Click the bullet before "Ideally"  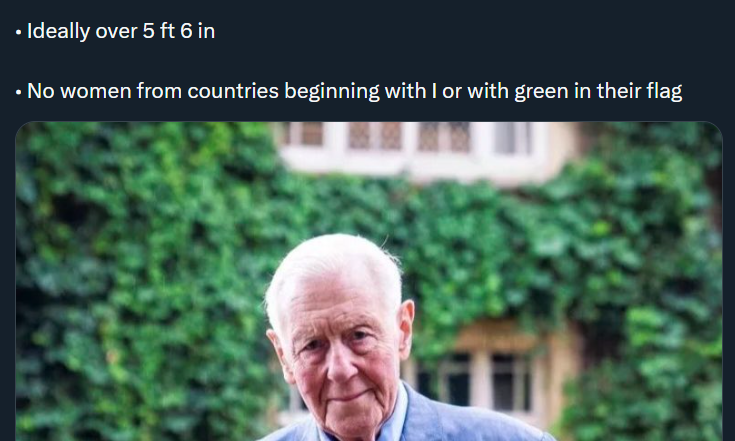18,32
